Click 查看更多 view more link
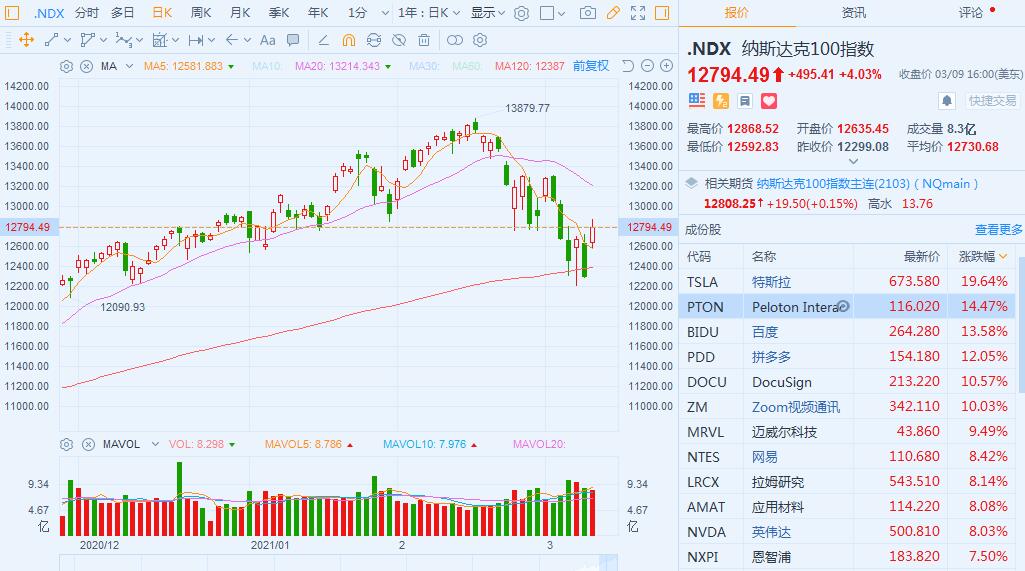This screenshot has width=1025, height=571. (x=998, y=230)
